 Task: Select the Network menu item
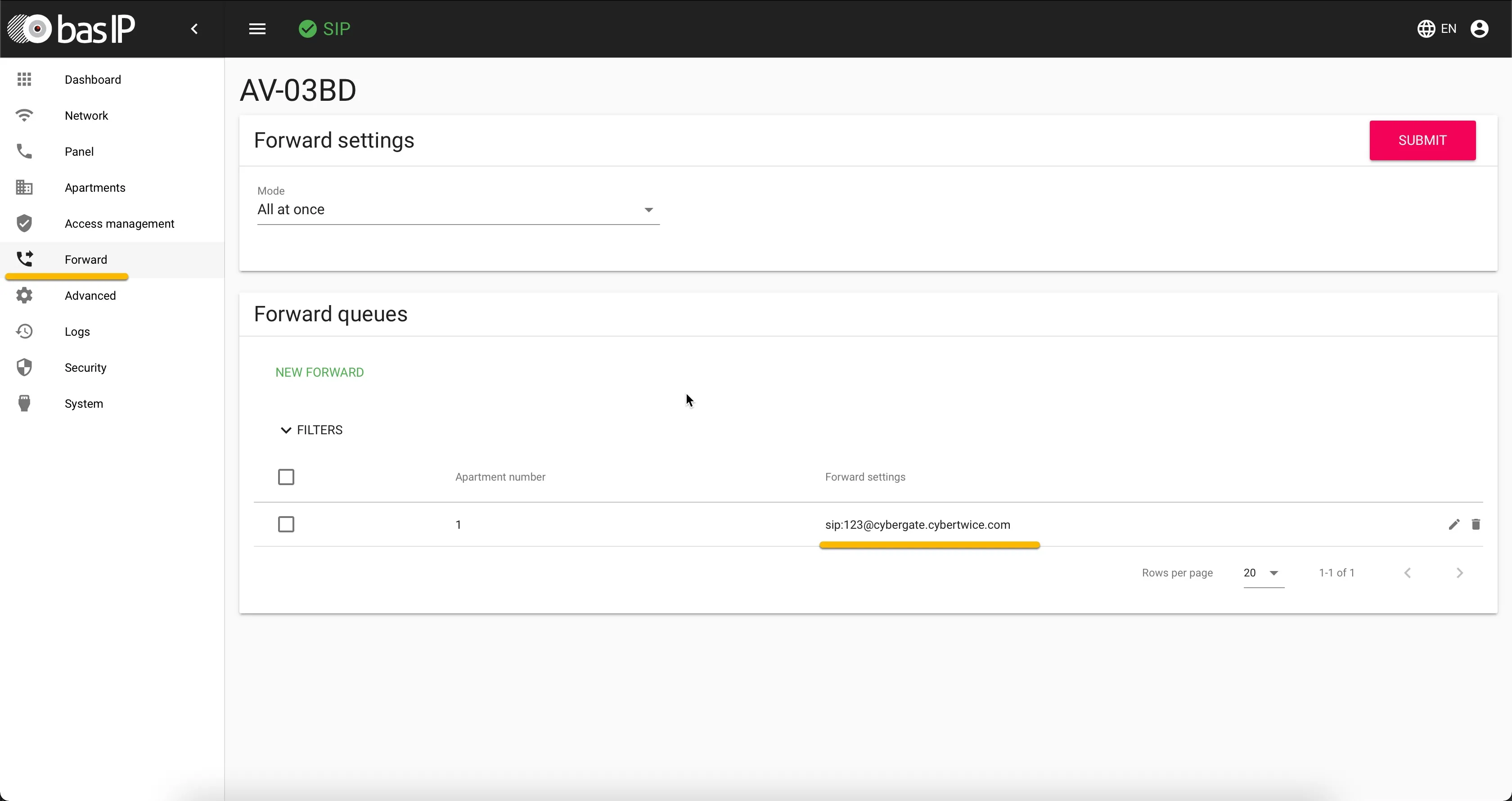click(86, 116)
